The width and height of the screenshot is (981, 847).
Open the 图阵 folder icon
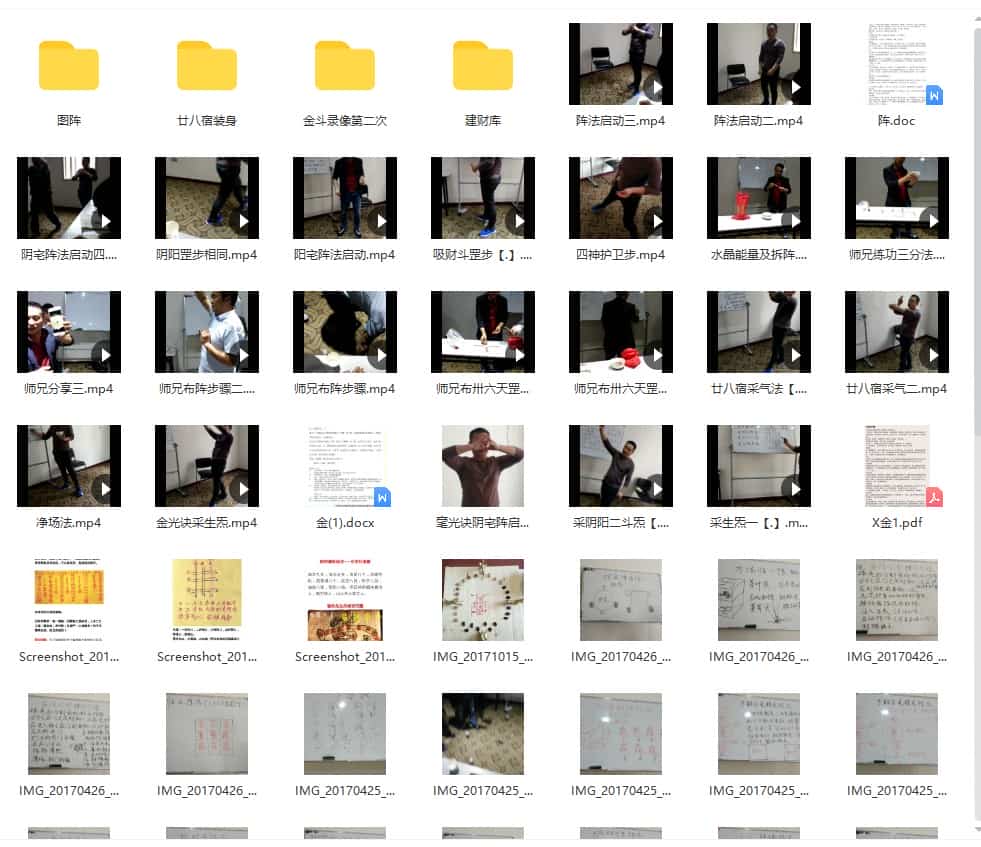pyautogui.click(x=69, y=66)
